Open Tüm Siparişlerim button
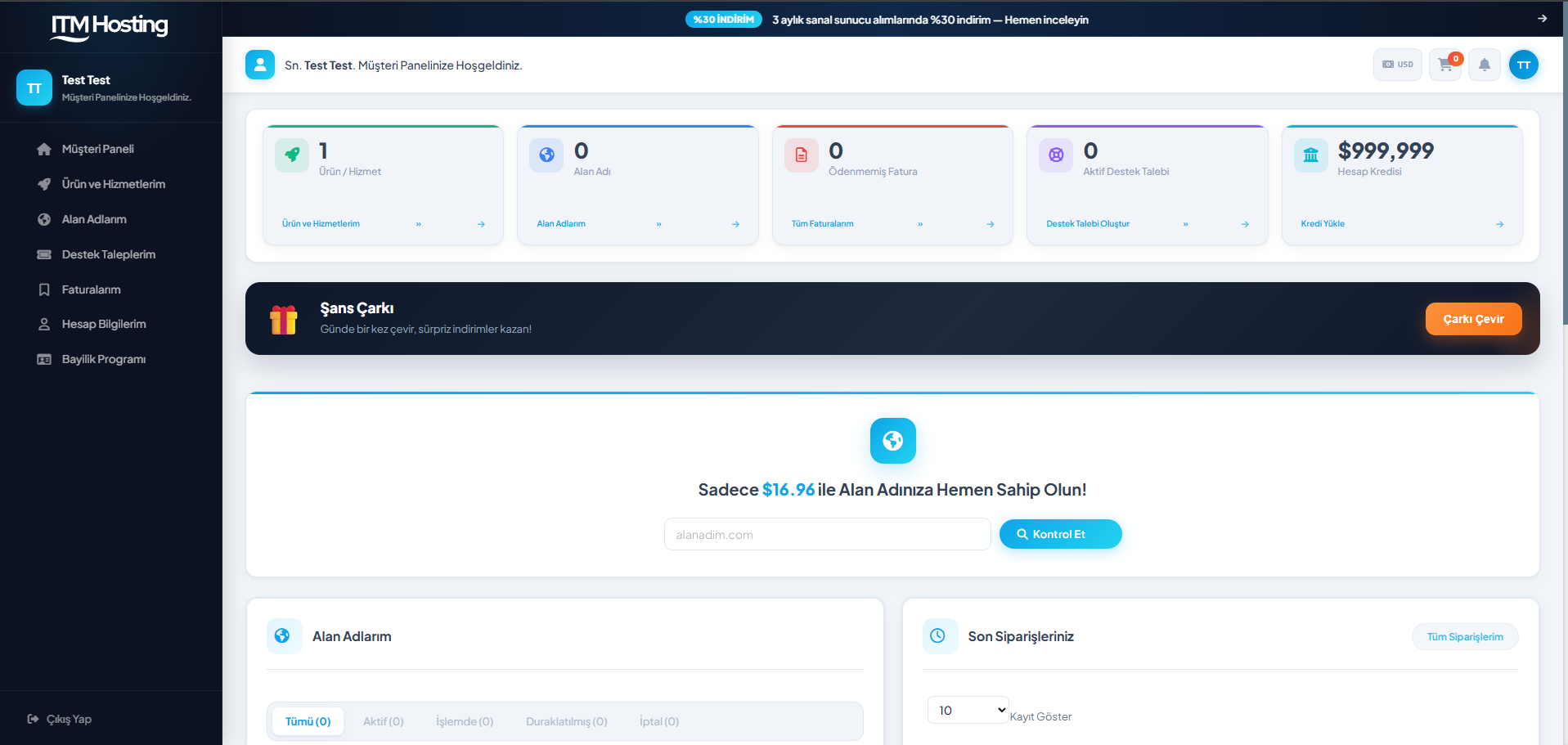 pyautogui.click(x=1465, y=637)
